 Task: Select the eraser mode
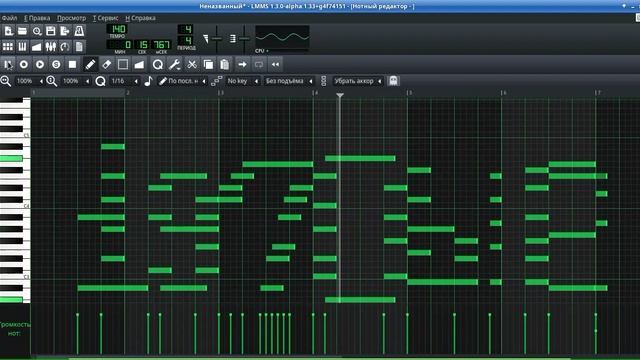(x=107, y=64)
